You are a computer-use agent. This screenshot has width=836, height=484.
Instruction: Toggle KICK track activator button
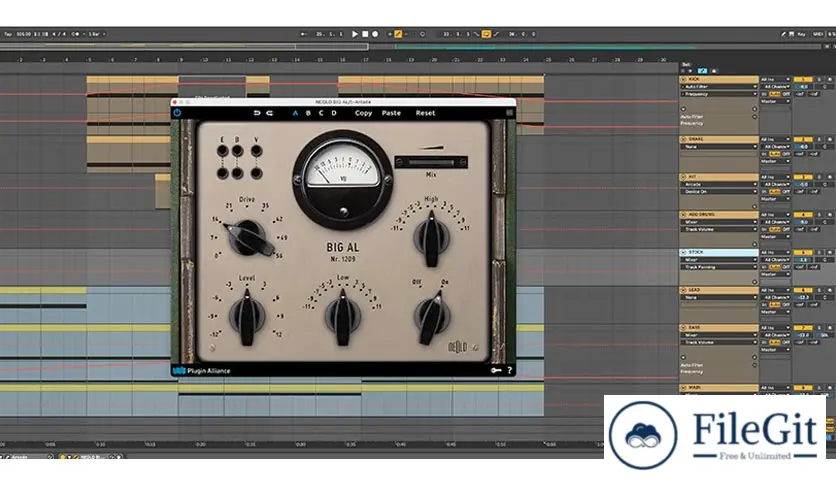[803, 79]
